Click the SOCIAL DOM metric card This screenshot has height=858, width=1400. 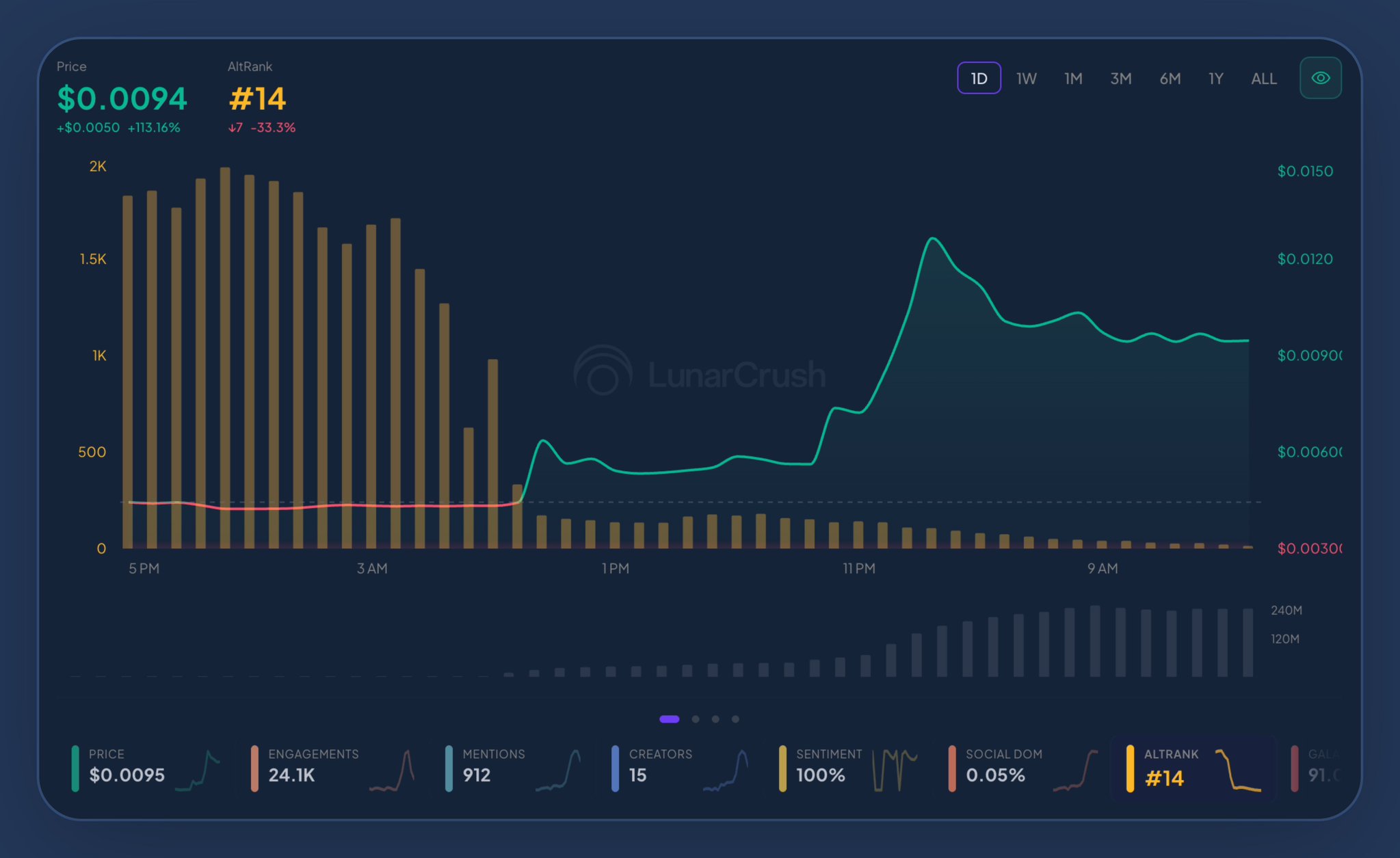[x=1022, y=768]
